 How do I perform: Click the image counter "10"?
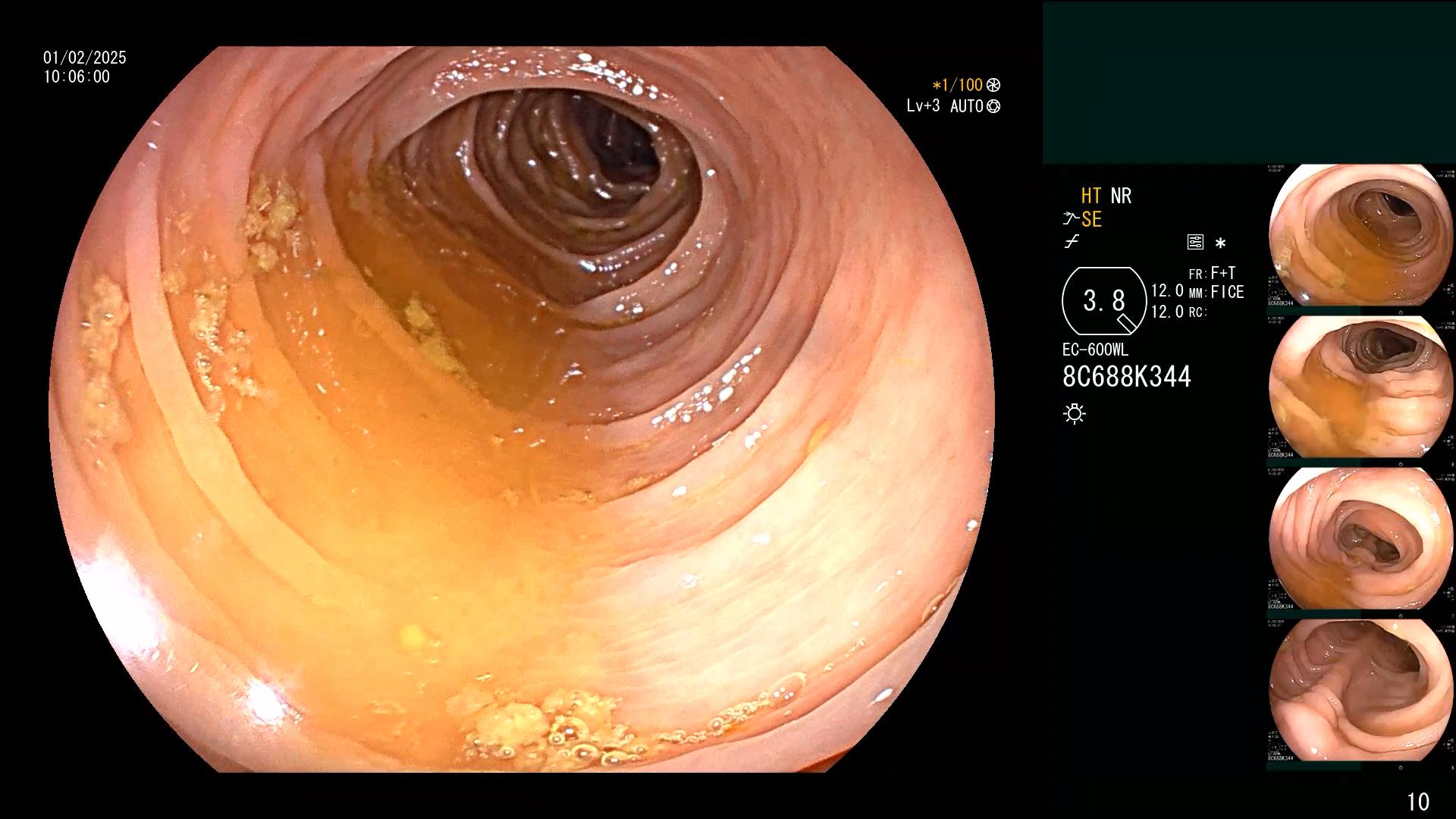coord(1418,802)
